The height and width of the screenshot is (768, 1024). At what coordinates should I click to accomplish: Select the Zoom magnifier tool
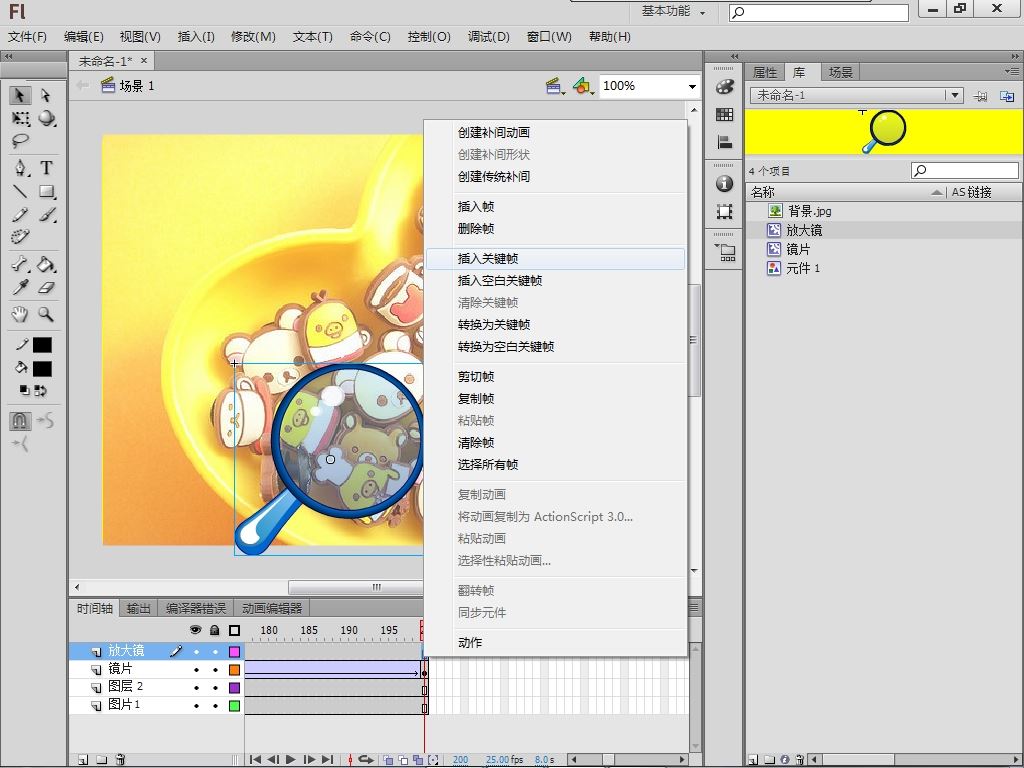point(46,314)
